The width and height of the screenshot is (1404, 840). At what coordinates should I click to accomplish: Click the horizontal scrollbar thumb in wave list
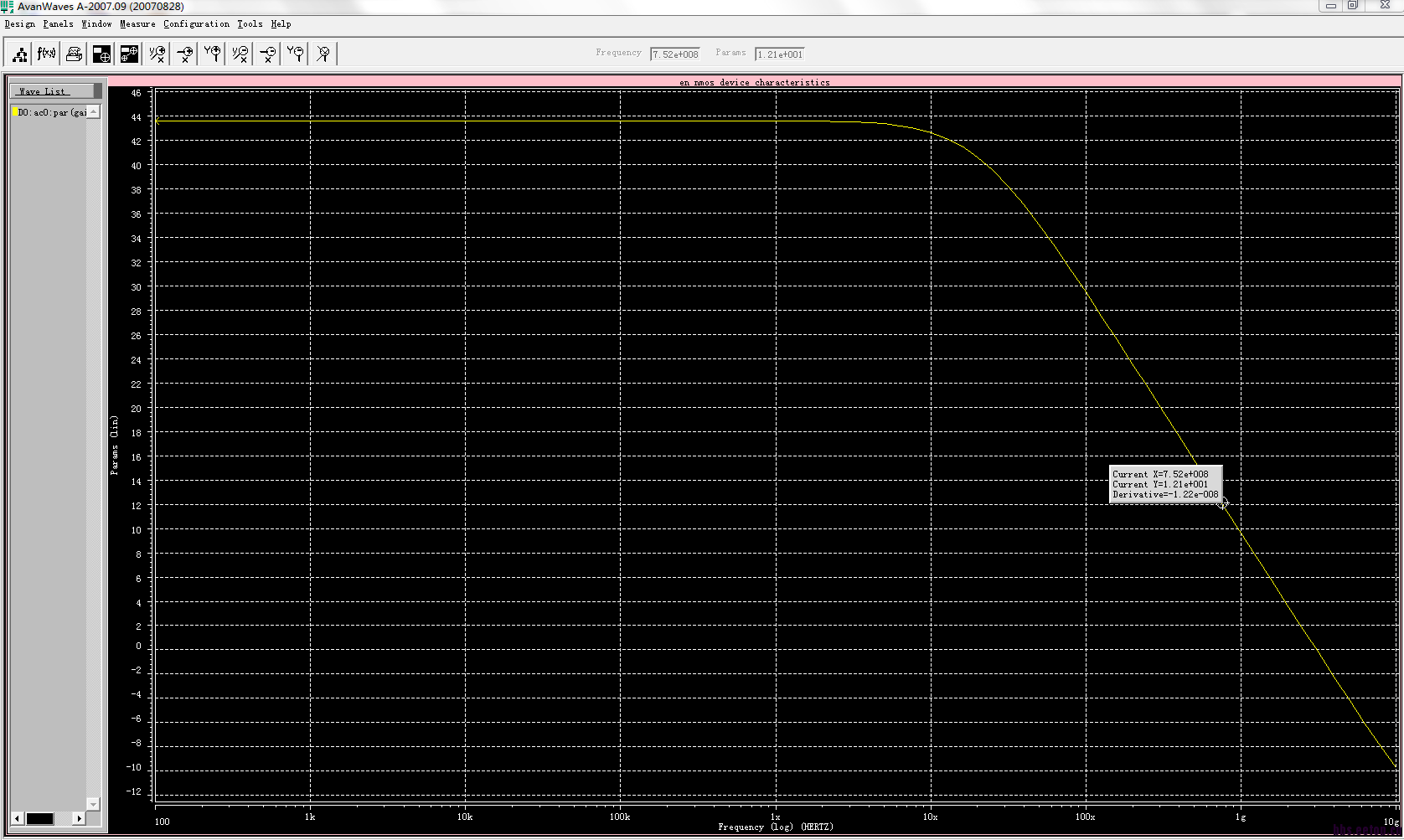tap(39, 818)
